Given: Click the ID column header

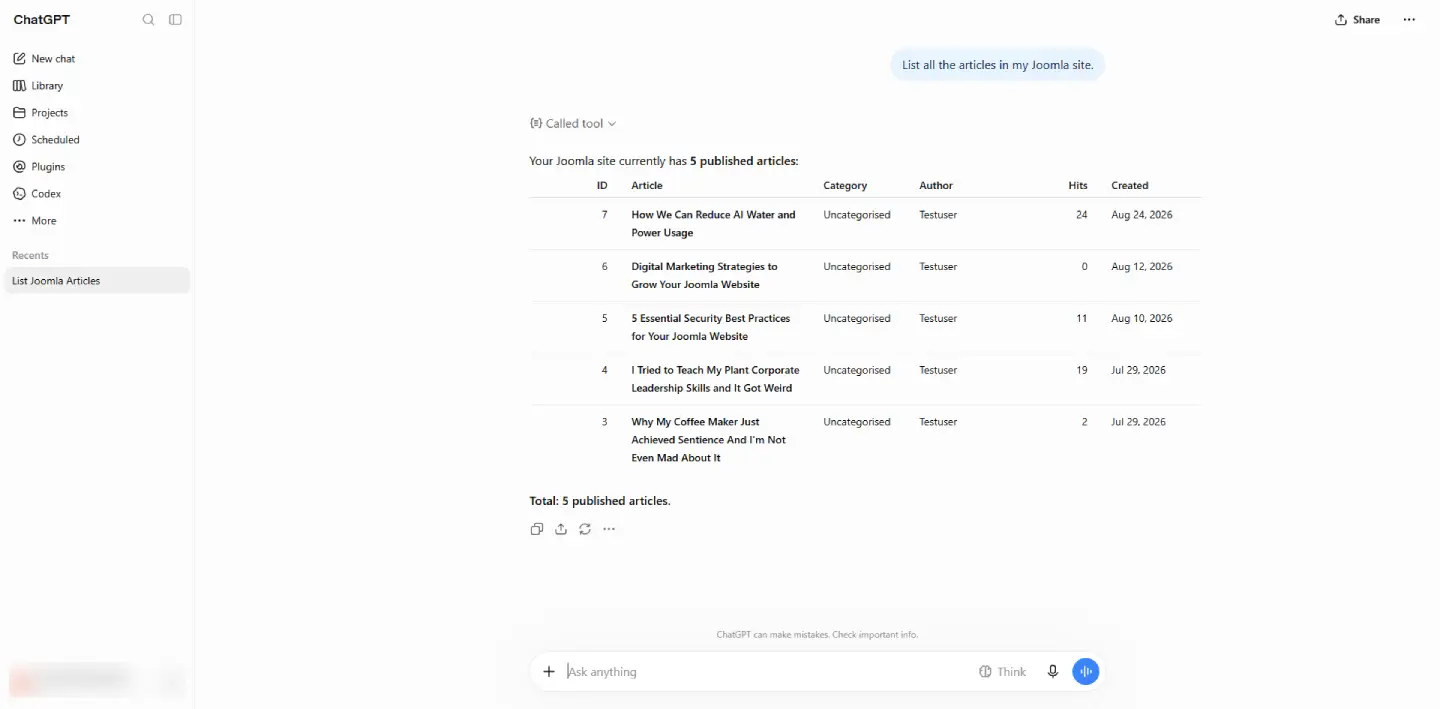Looking at the screenshot, I should pyautogui.click(x=602, y=186).
